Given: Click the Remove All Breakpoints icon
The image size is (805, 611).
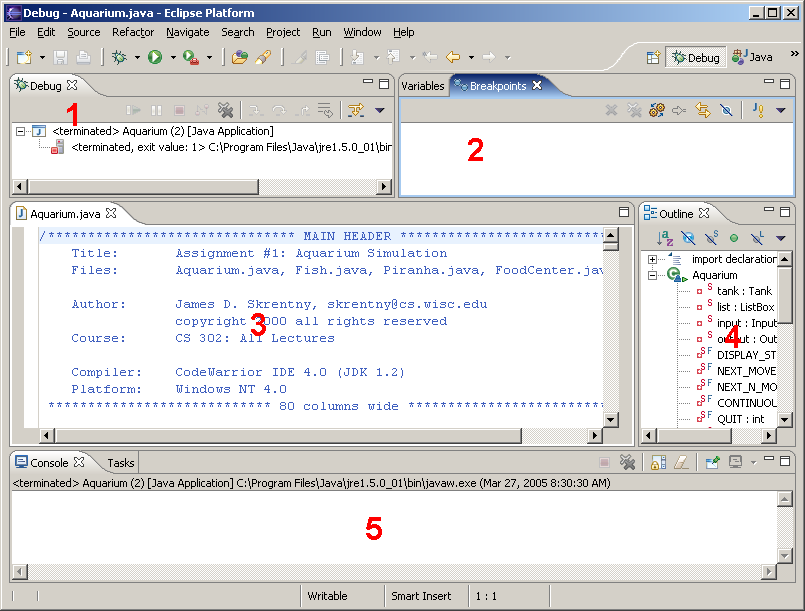Looking at the screenshot, I should 633,110.
